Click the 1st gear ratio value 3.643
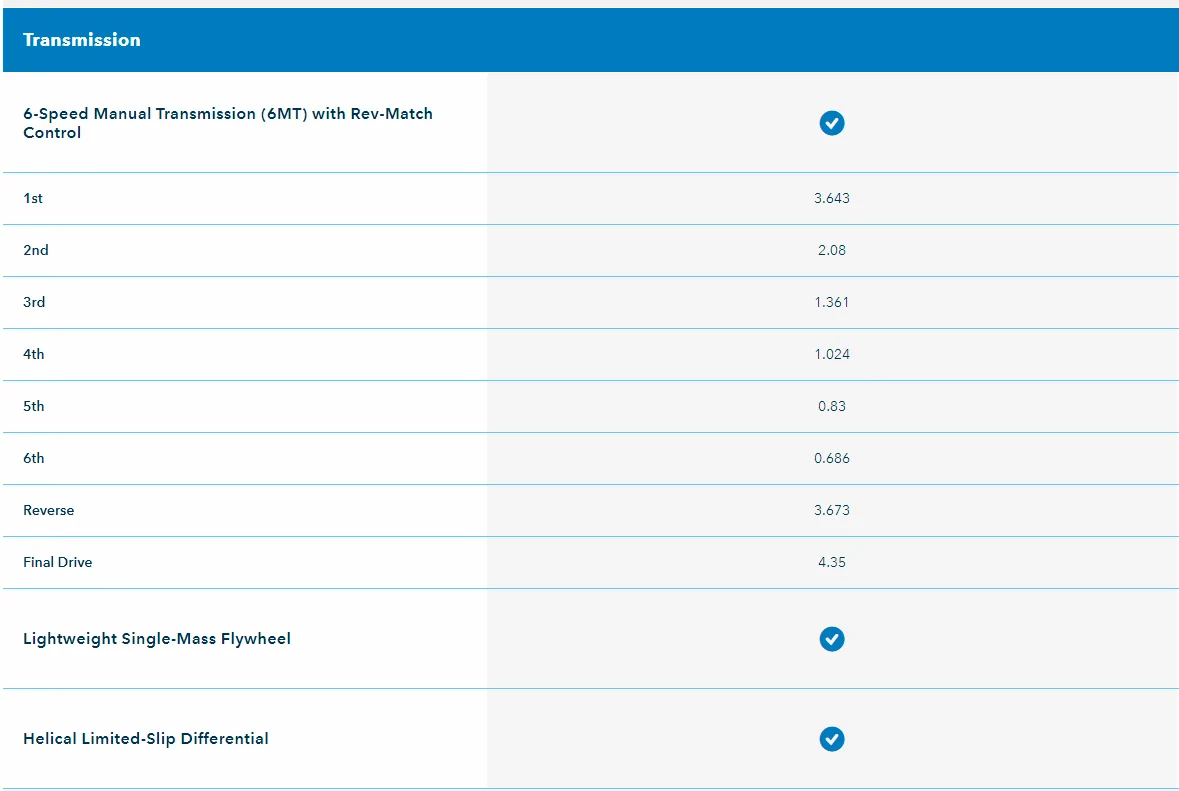This screenshot has height=791, width=1179. [831, 199]
